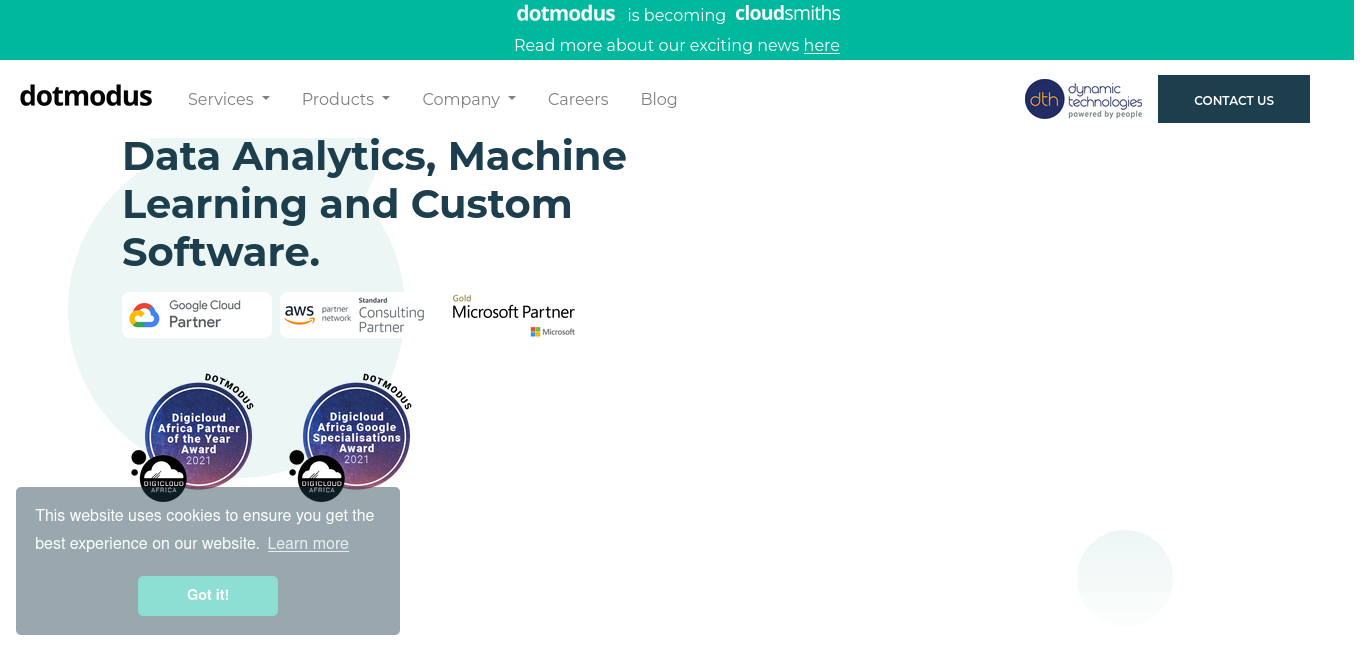This screenshot has width=1366, height=651.
Task: Click the Gold Microsoft Partner badge
Action: click(513, 315)
